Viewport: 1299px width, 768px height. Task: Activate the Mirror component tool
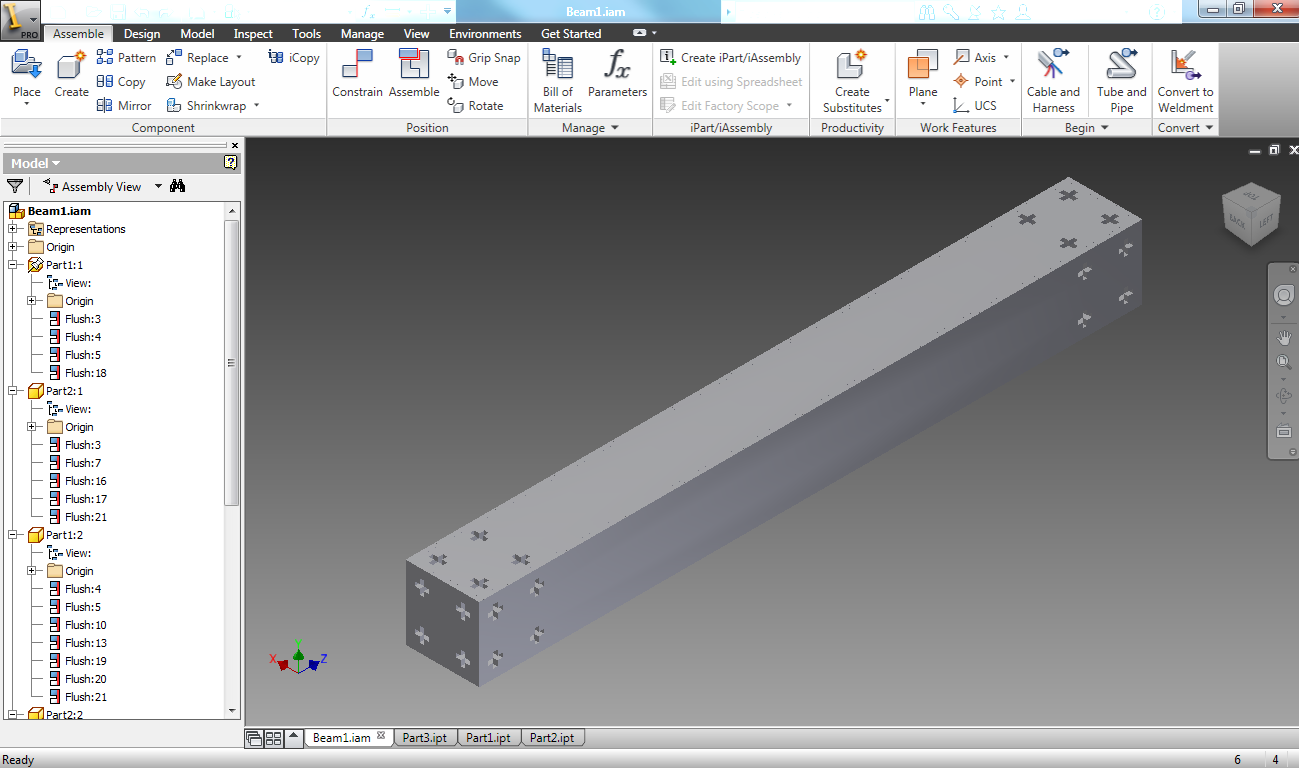tap(124, 106)
